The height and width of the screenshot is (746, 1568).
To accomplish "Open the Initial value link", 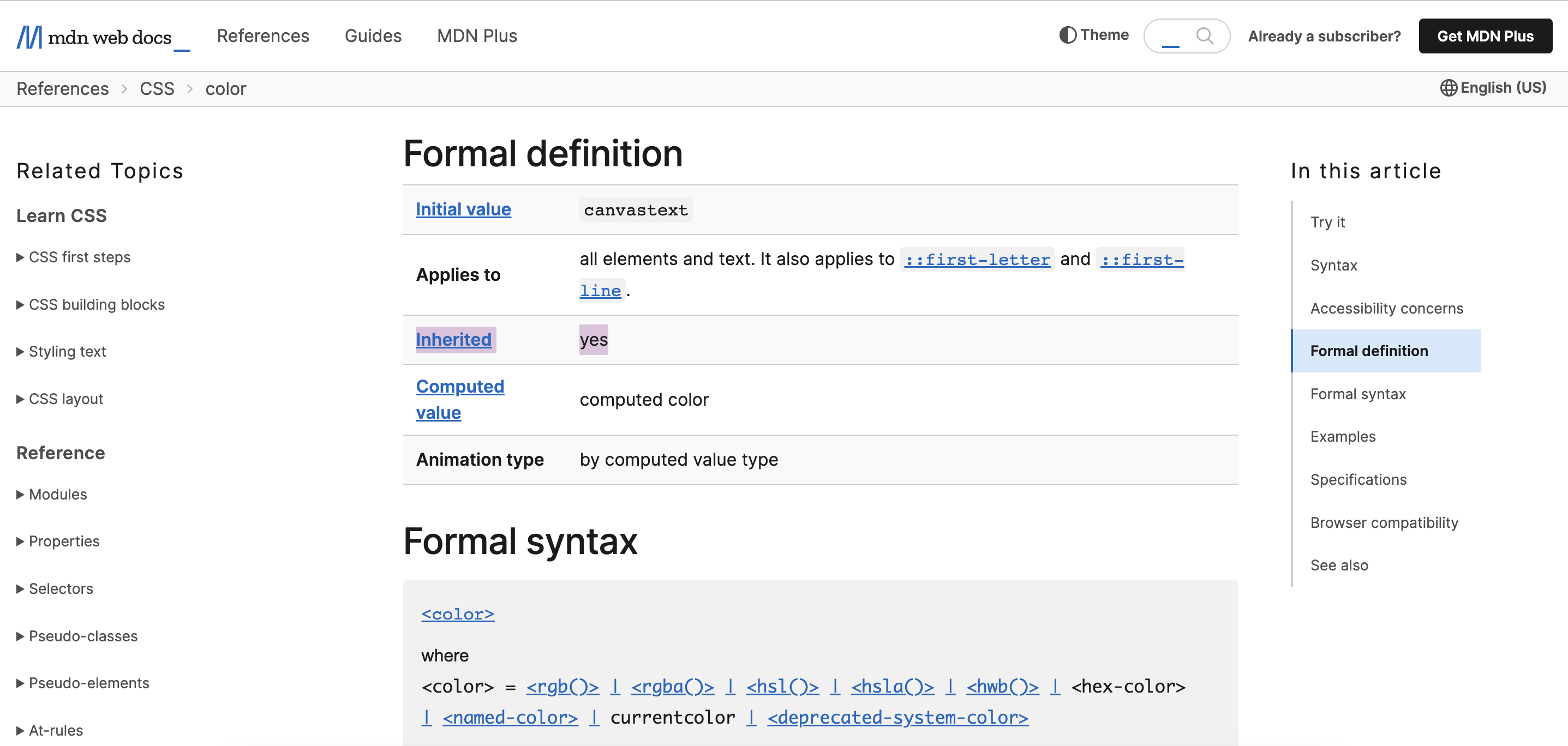I will [463, 209].
